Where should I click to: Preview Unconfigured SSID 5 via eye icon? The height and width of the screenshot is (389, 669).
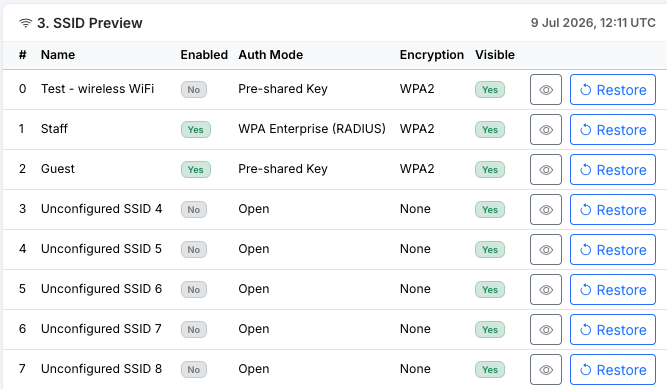pyautogui.click(x=546, y=250)
